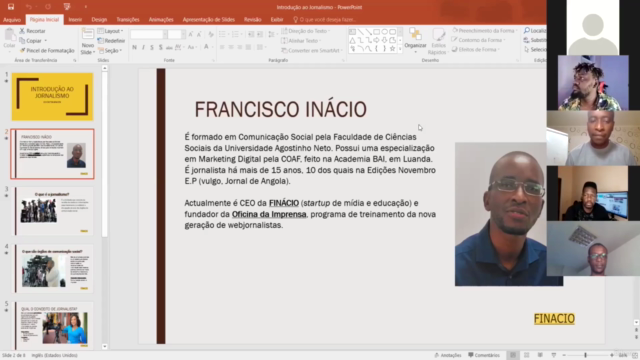Viewport: 640px width, 360px height.
Task: Open Comentários pane button
Action: [484, 355]
